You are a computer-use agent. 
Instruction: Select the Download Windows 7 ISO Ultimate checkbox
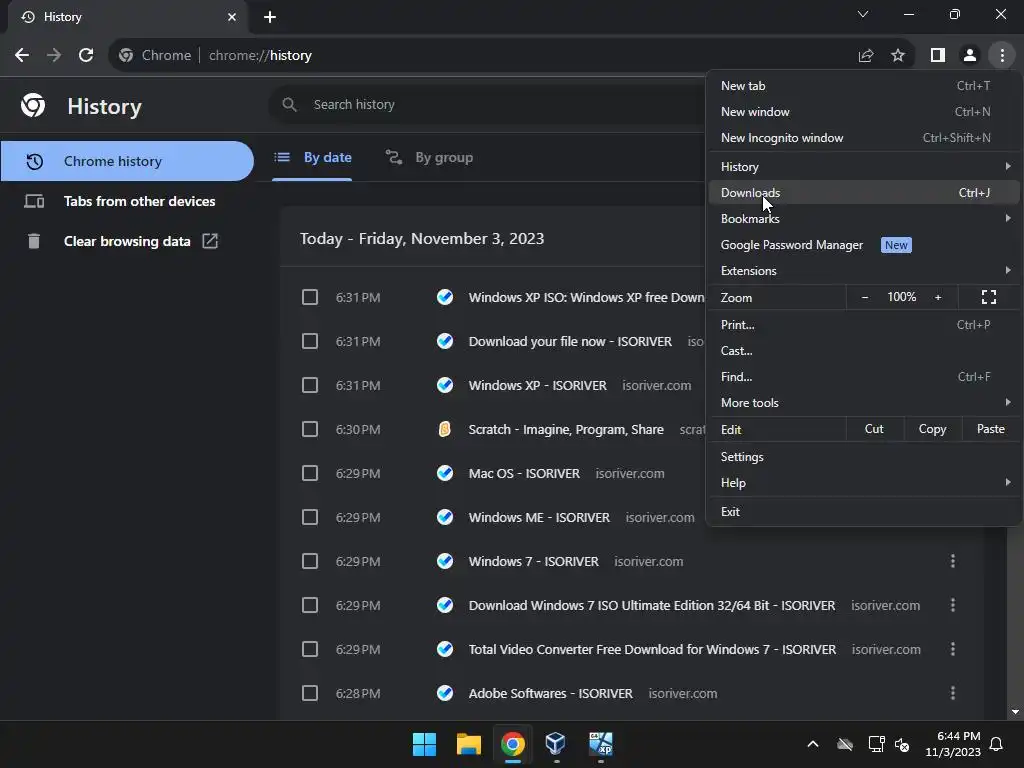(310, 605)
